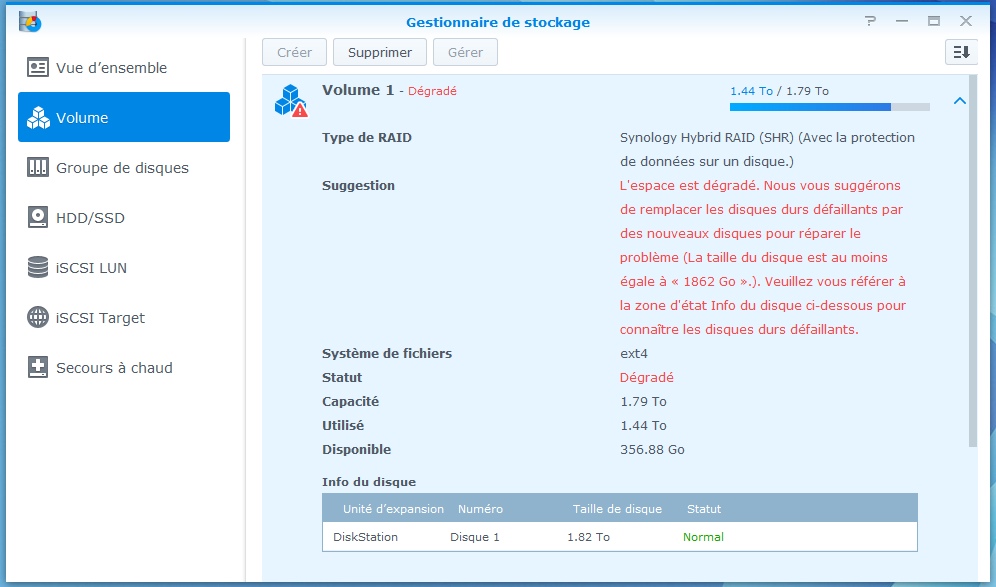Click the 1.44 To / 1.79 To usage text
Viewport: 996px width, 587px height.
tap(779, 91)
